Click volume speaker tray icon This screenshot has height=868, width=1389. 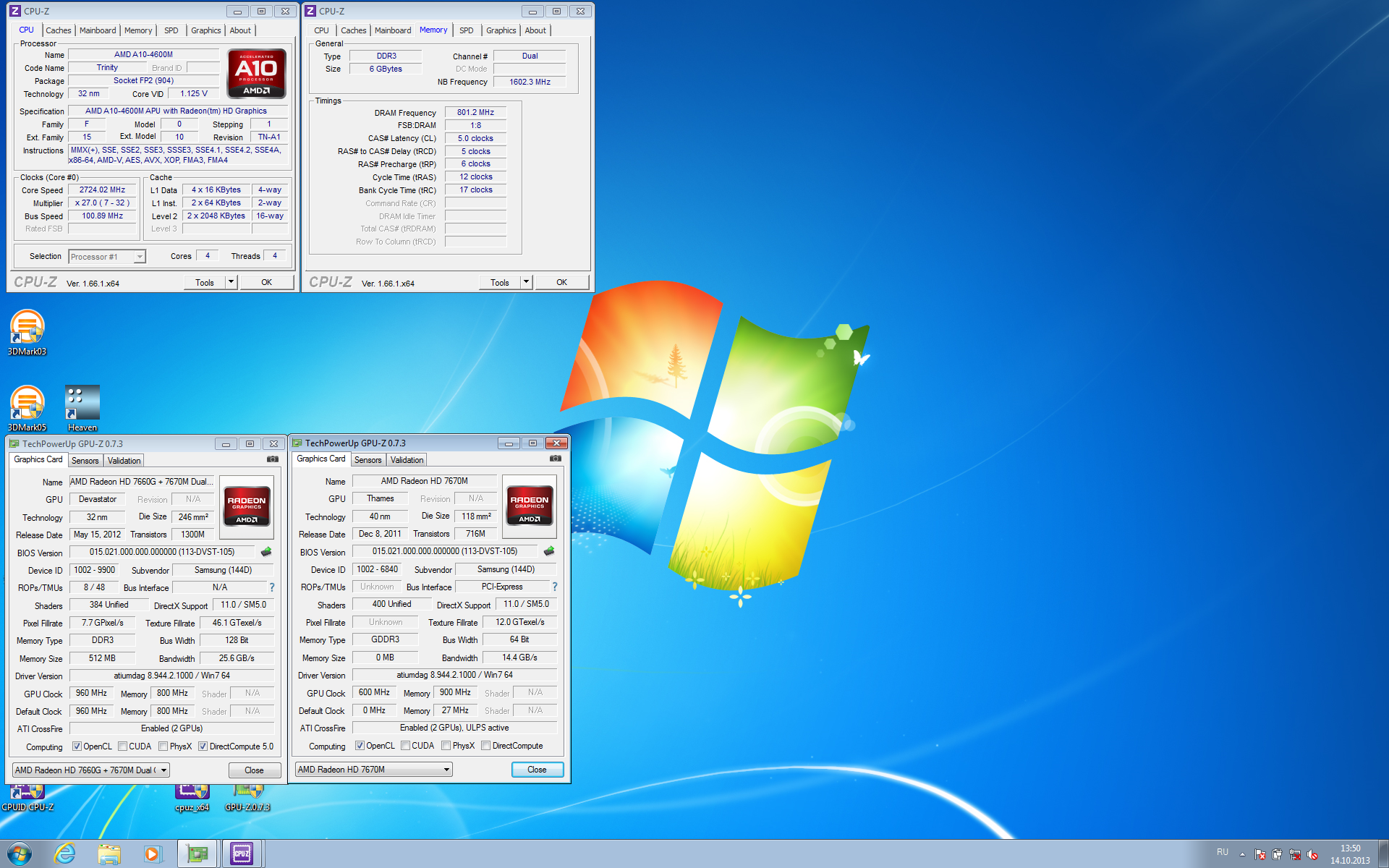[1312, 854]
